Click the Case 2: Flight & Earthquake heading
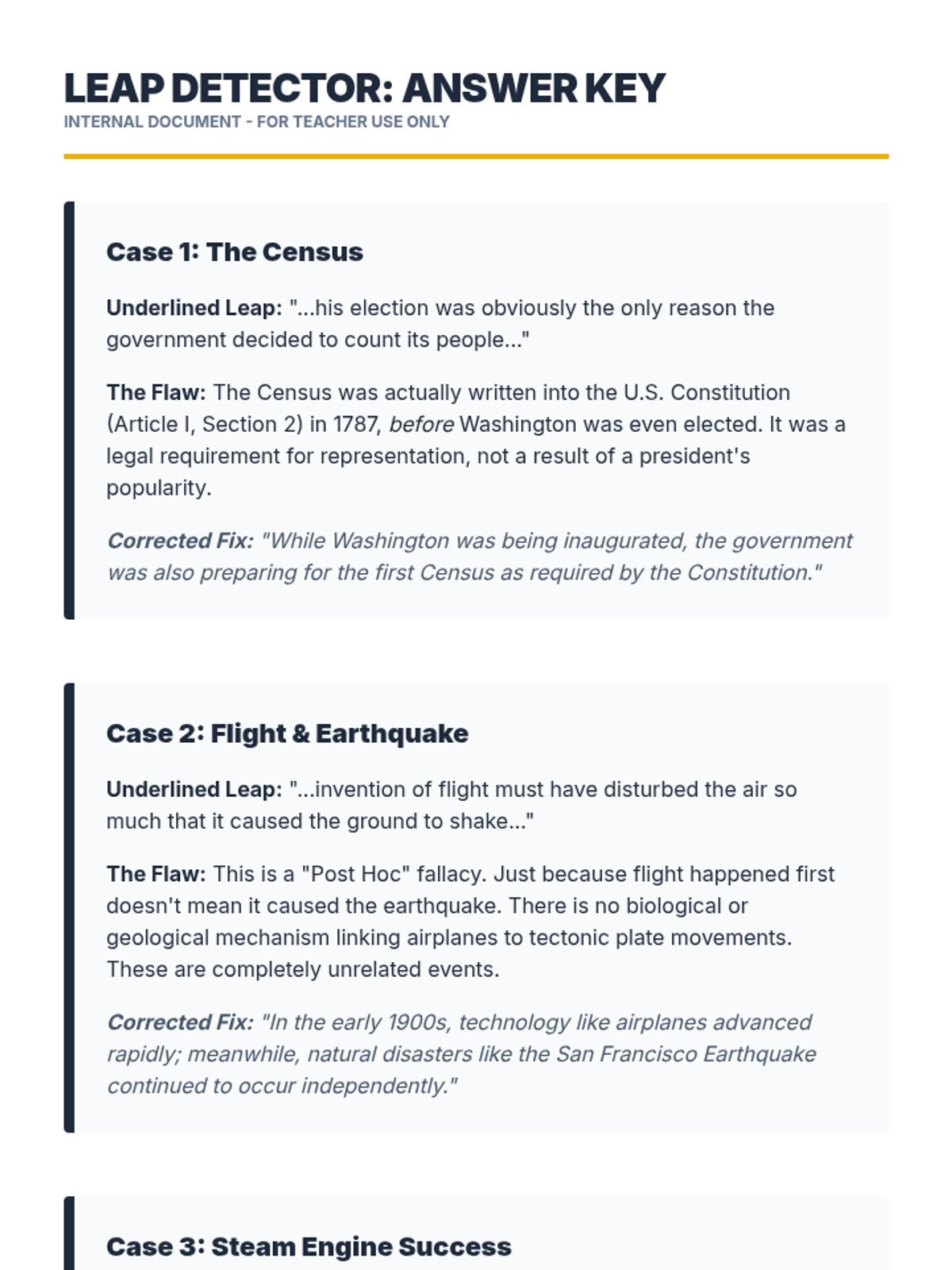The height and width of the screenshot is (1270, 952). coord(287,733)
